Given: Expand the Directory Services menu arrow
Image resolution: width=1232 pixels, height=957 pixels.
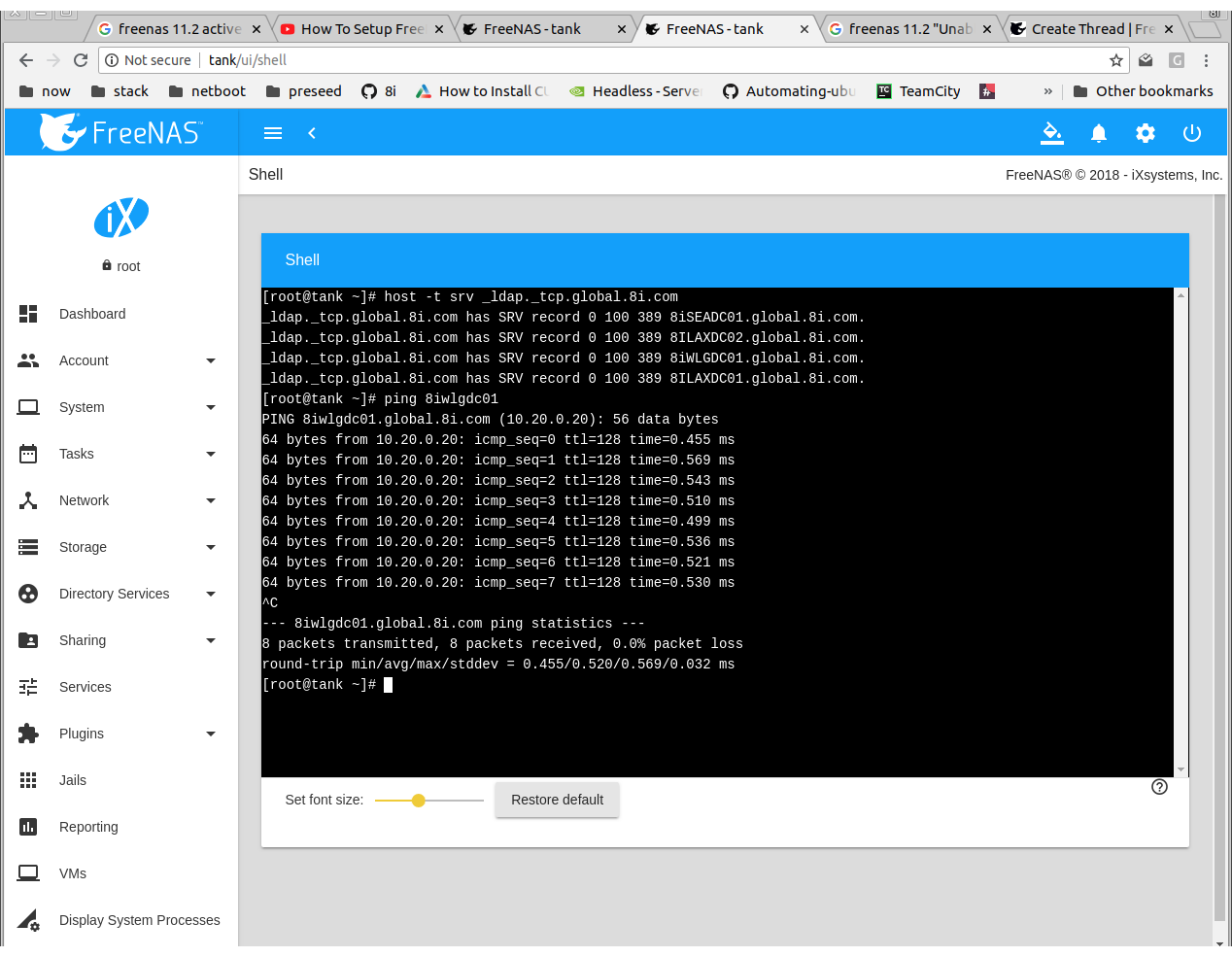Looking at the screenshot, I should click(211, 594).
